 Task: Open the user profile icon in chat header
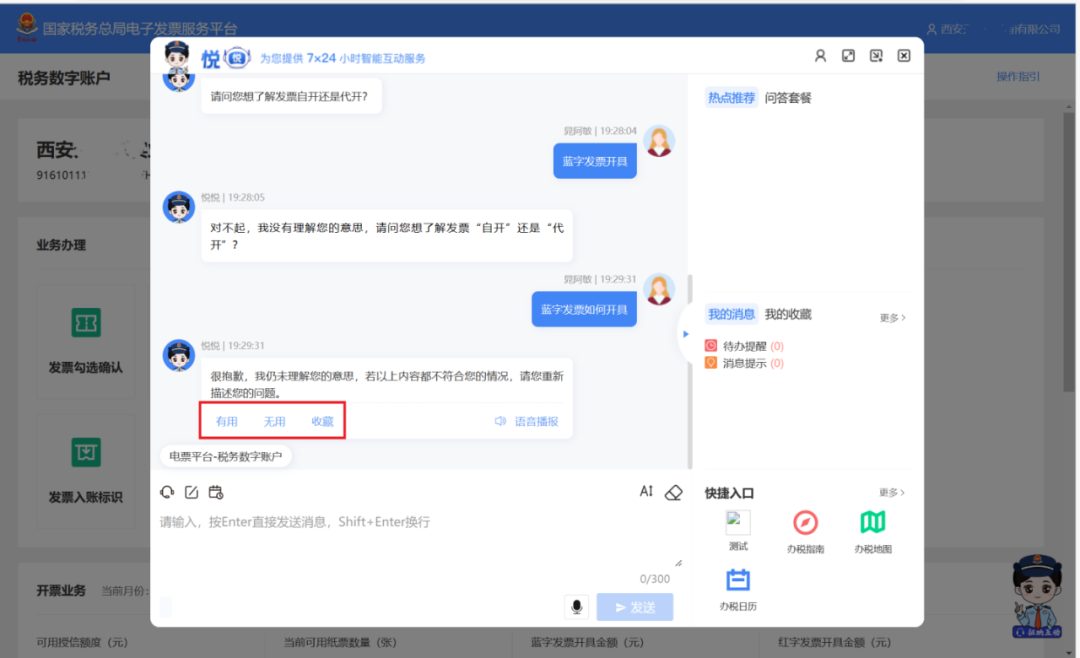pos(820,56)
